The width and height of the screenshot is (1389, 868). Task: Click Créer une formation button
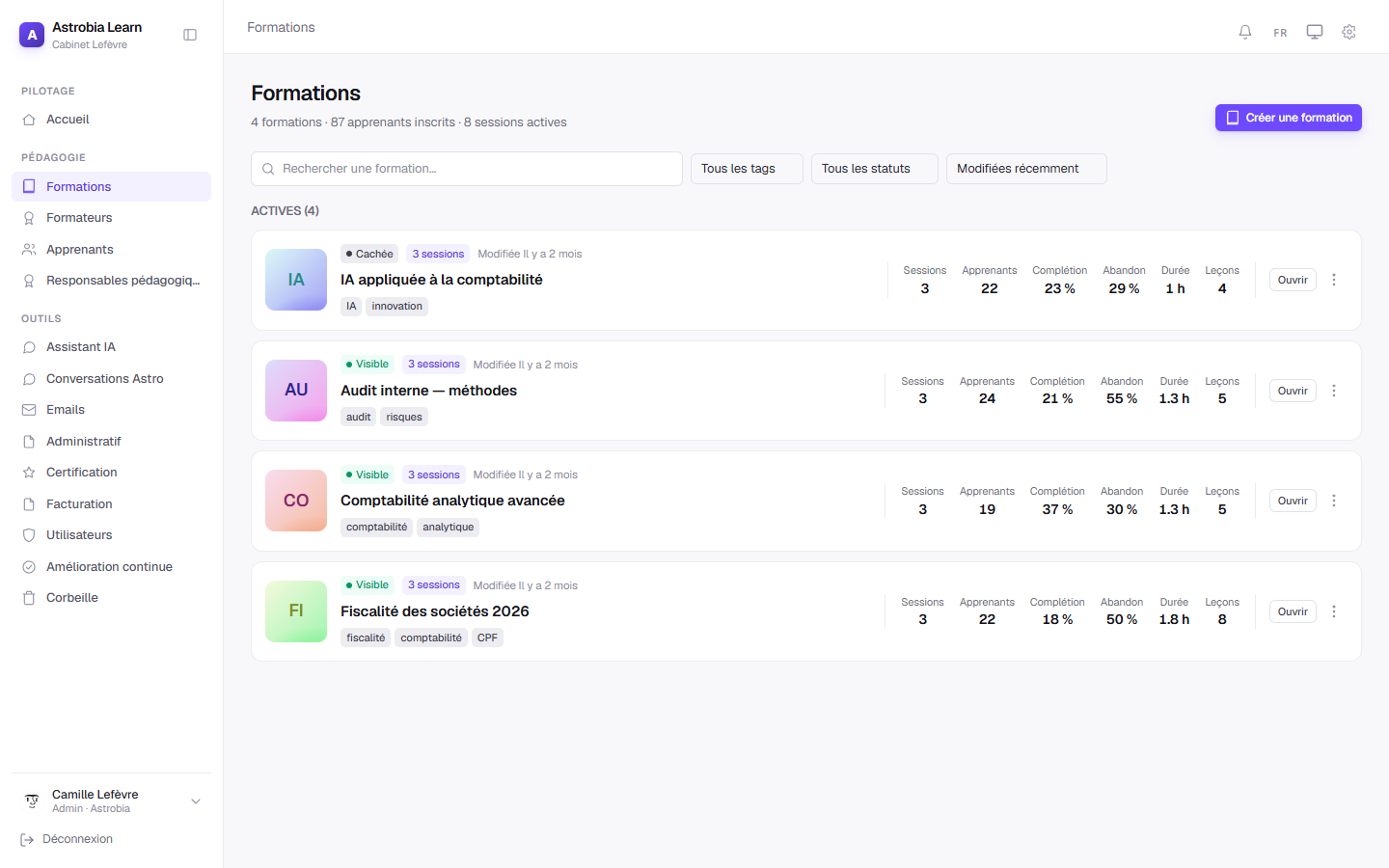point(1289,118)
